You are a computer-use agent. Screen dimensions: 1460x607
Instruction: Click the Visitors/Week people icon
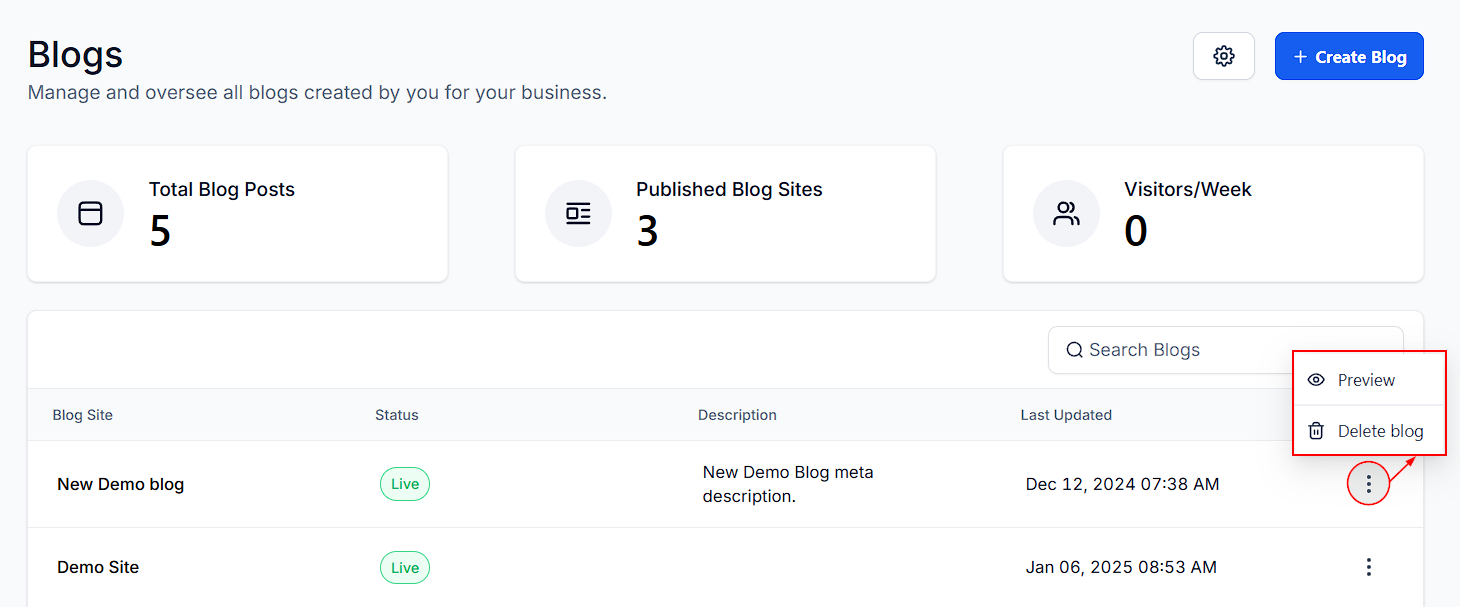tap(1066, 213)
